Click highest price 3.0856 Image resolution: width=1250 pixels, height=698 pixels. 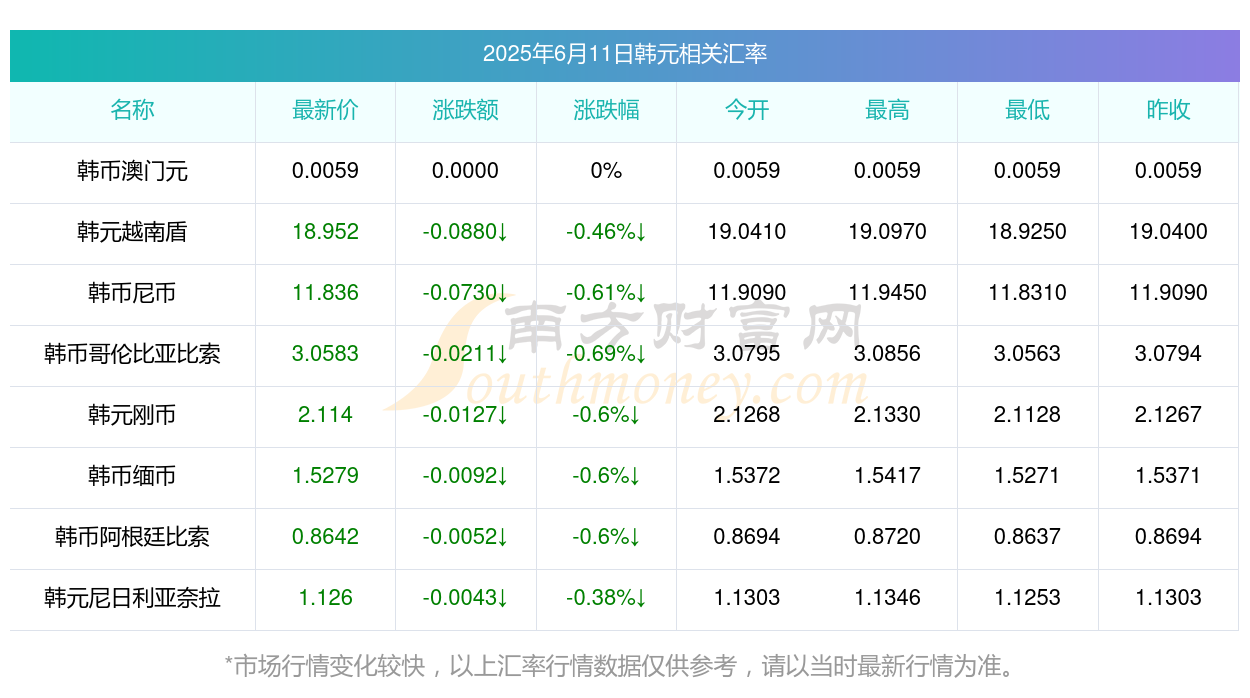(x=887, y=354)
